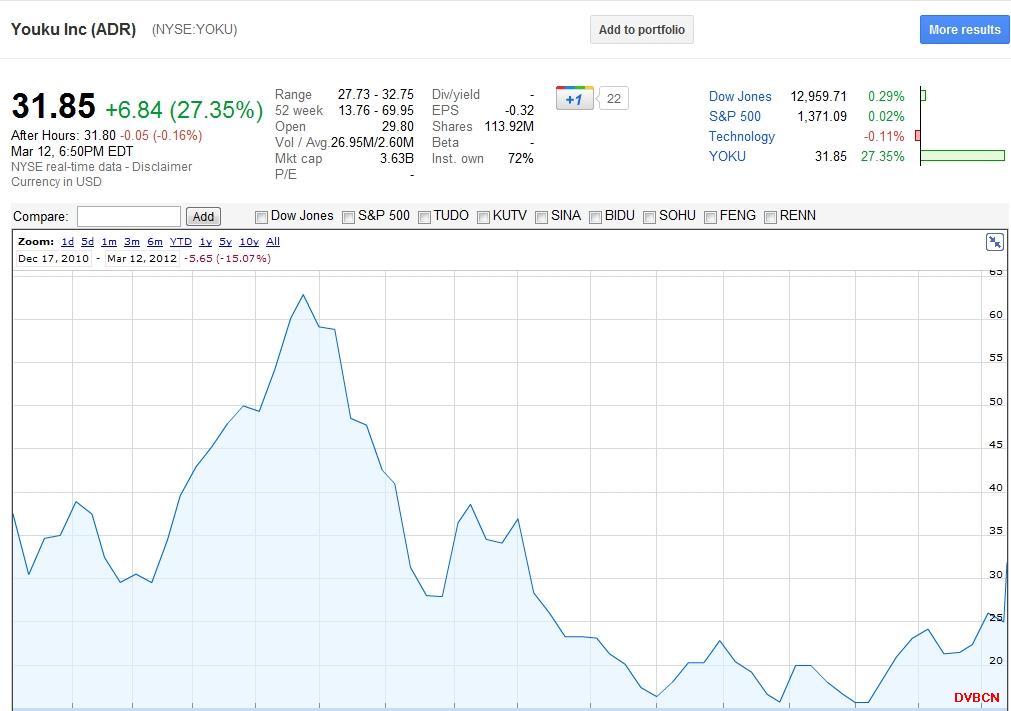This screenshot has height=711, width=1011.
Task: Zoom the chart to 5y
Action: click(226, 242)
